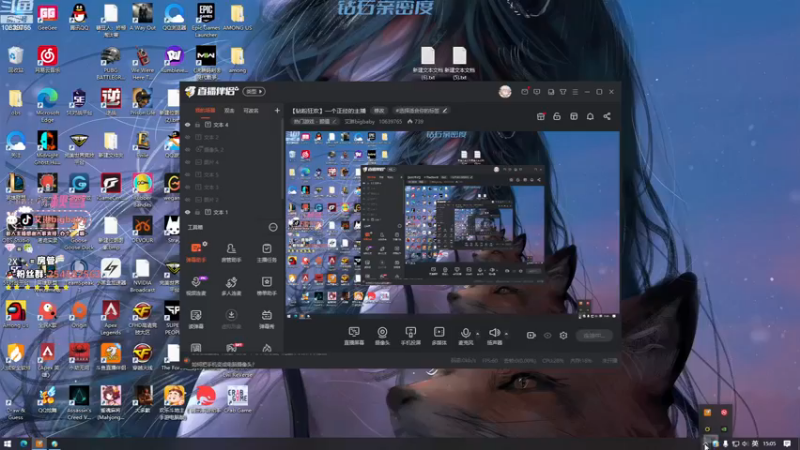
Task: Open the Microsoft Edge desktop shortcut
Action: point(47,106)
